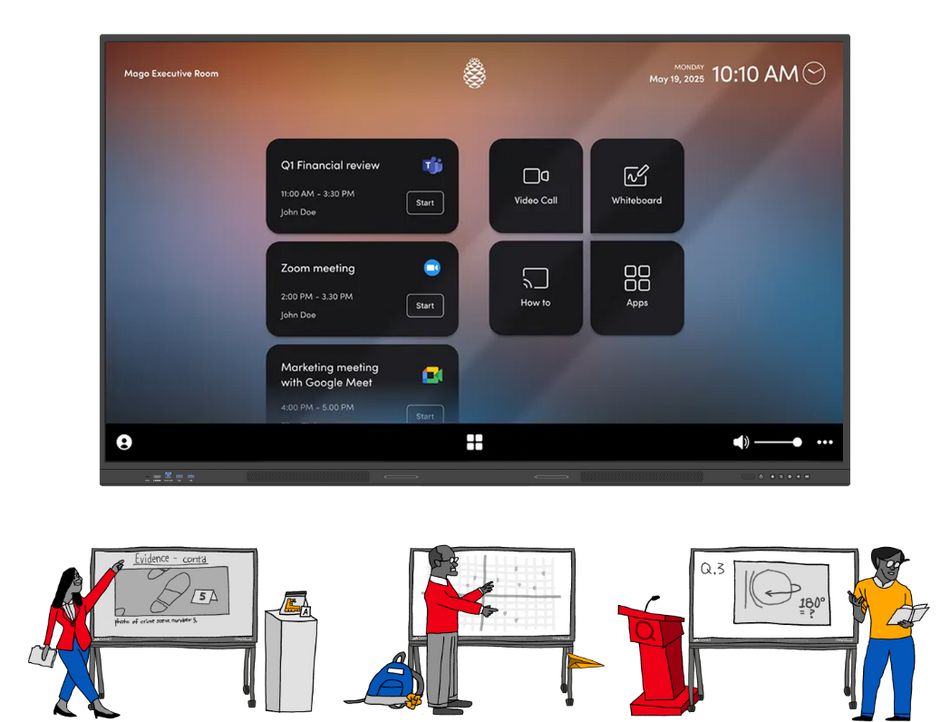The height and width of the screenshot is (722, 950).
Task: Select the Q1 Financial review card
Action: 330,186
